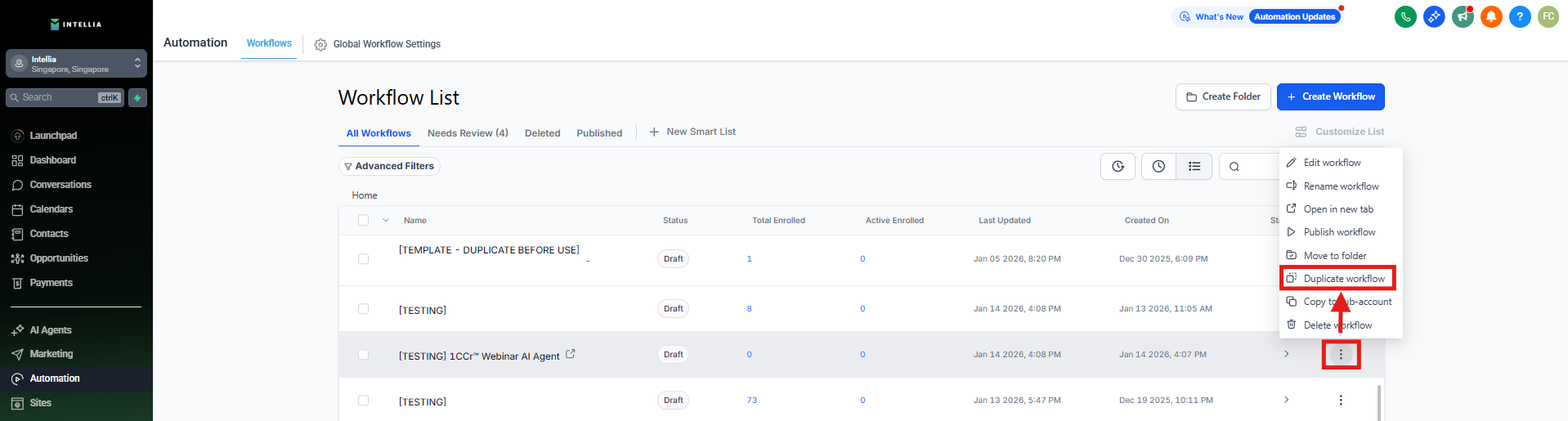Click the lightning quick actions icon beside Search
This screenshot has height=421, width=1568.
click(137, 98)
